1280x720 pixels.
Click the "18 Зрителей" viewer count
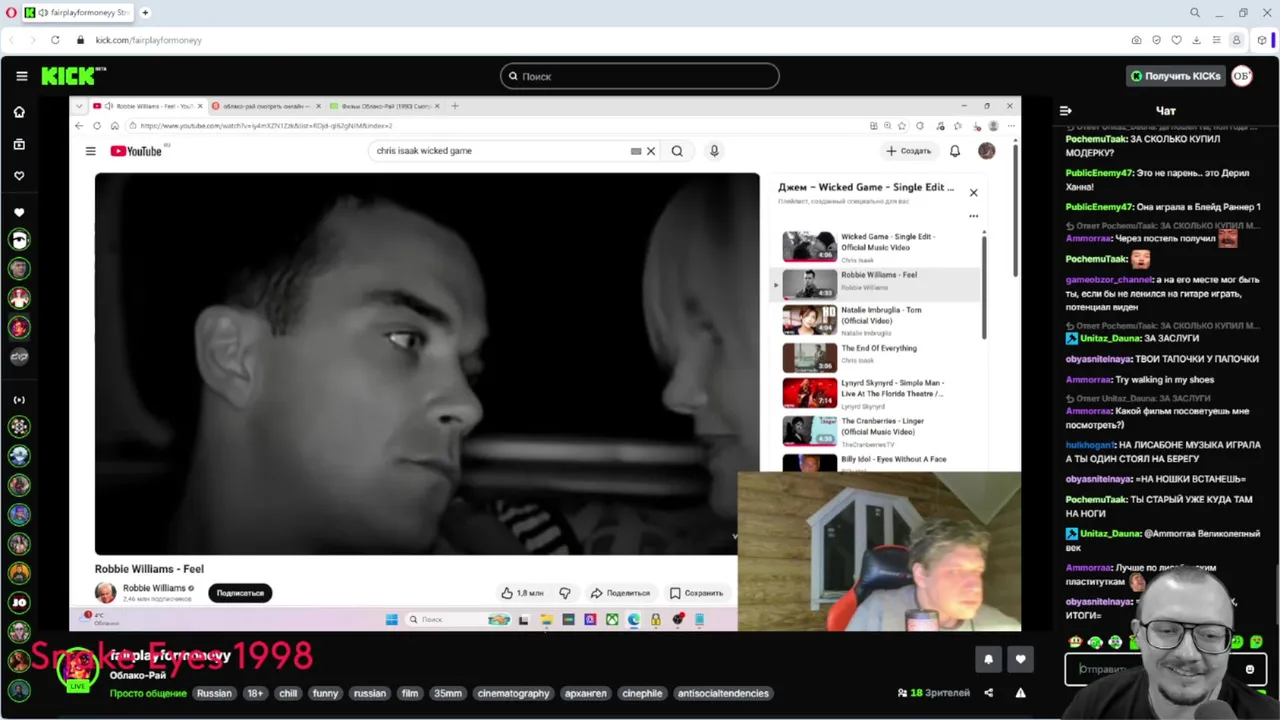tap(934, 693)
